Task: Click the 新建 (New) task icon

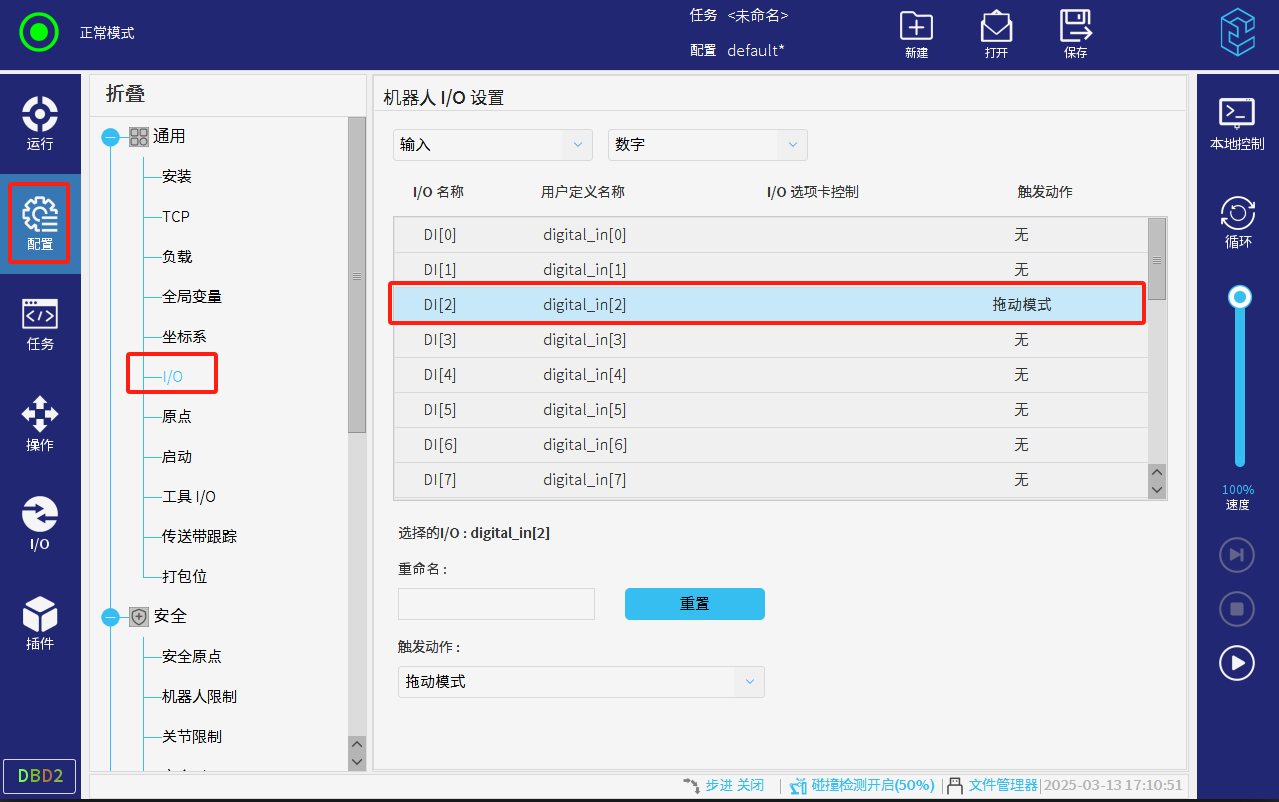Action: 916,34
